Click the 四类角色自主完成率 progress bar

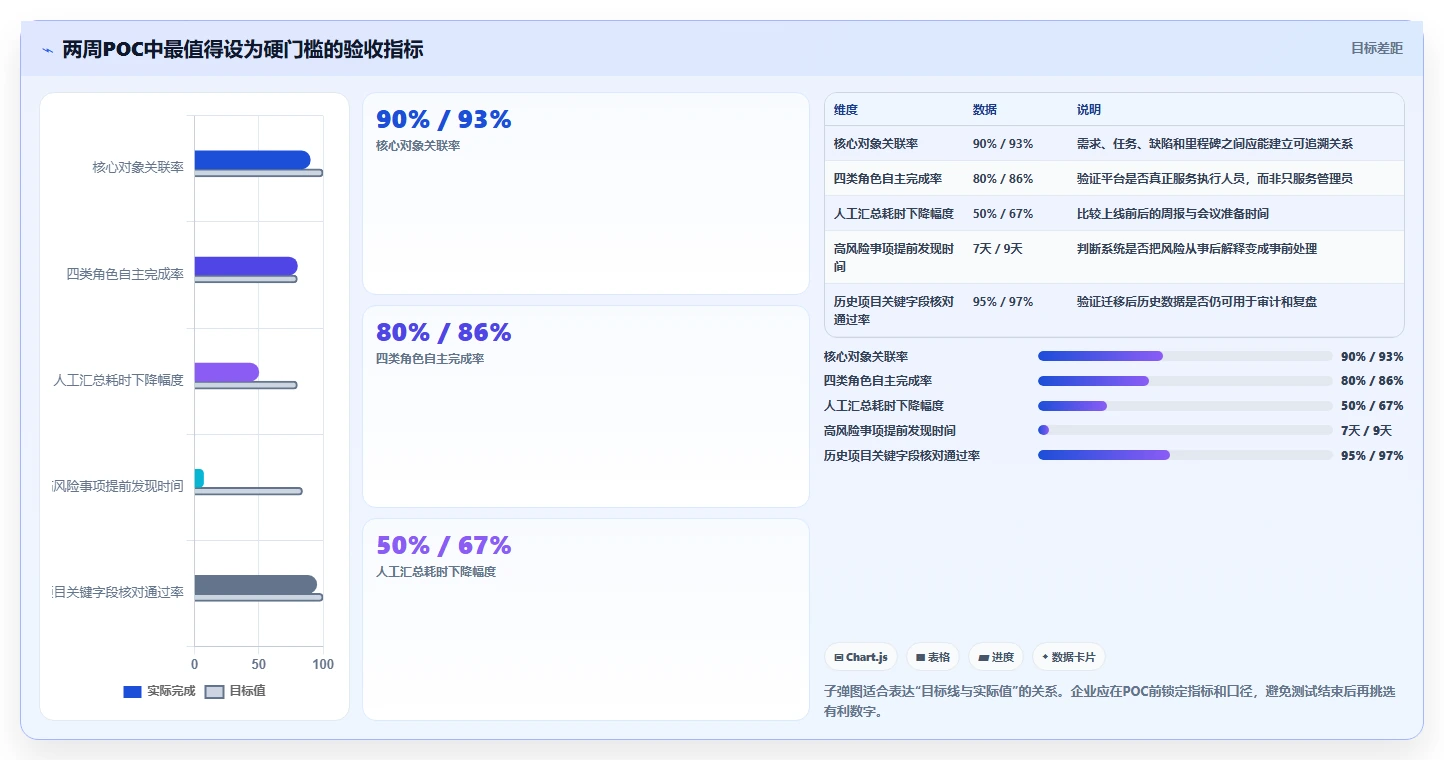[1185, 381]
